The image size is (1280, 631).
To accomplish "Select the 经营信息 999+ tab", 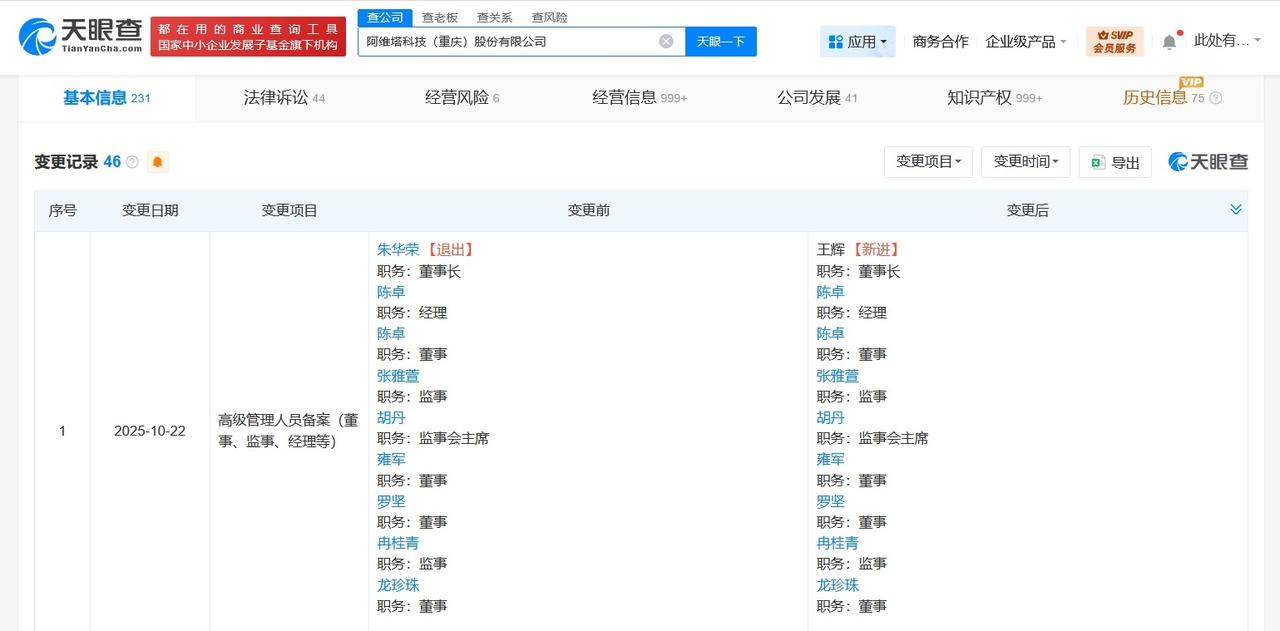I will pos(640,98).
